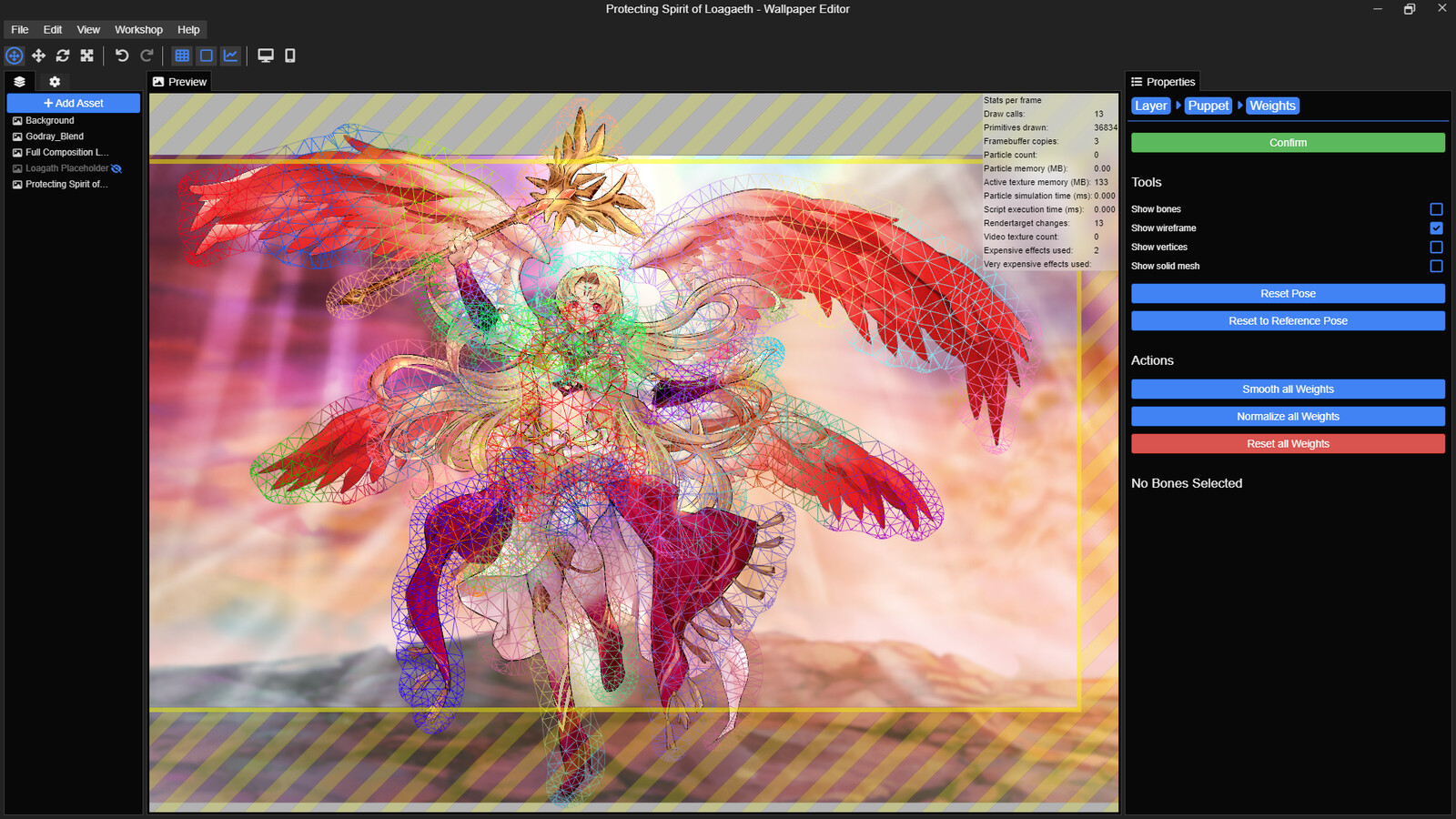Select the rotate tool icon
This screenshot has width=1456, height=819.
pyautogui.click(x=63, y=56)
